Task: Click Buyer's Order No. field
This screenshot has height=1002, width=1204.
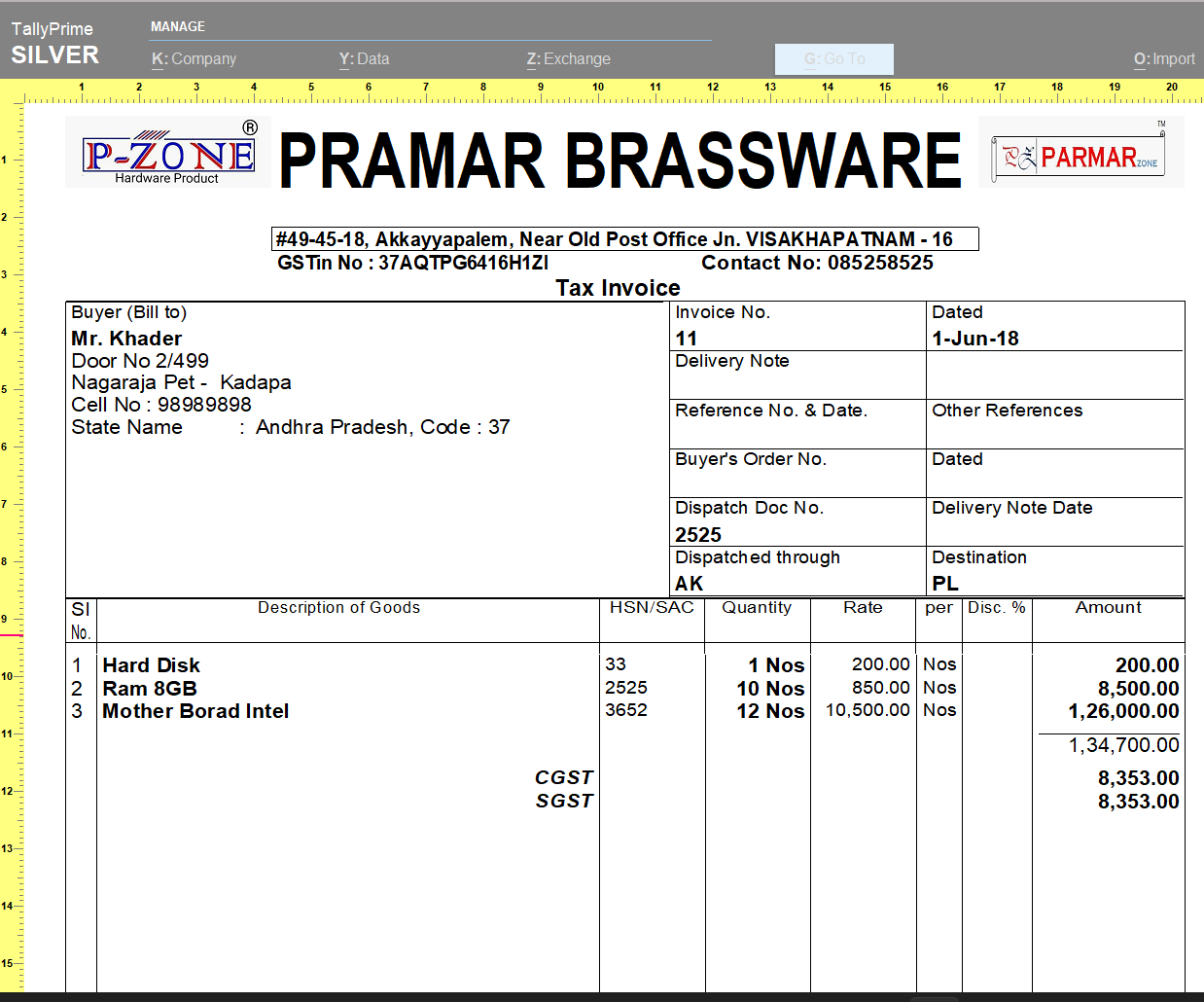Action: click(x=797, y=473)
